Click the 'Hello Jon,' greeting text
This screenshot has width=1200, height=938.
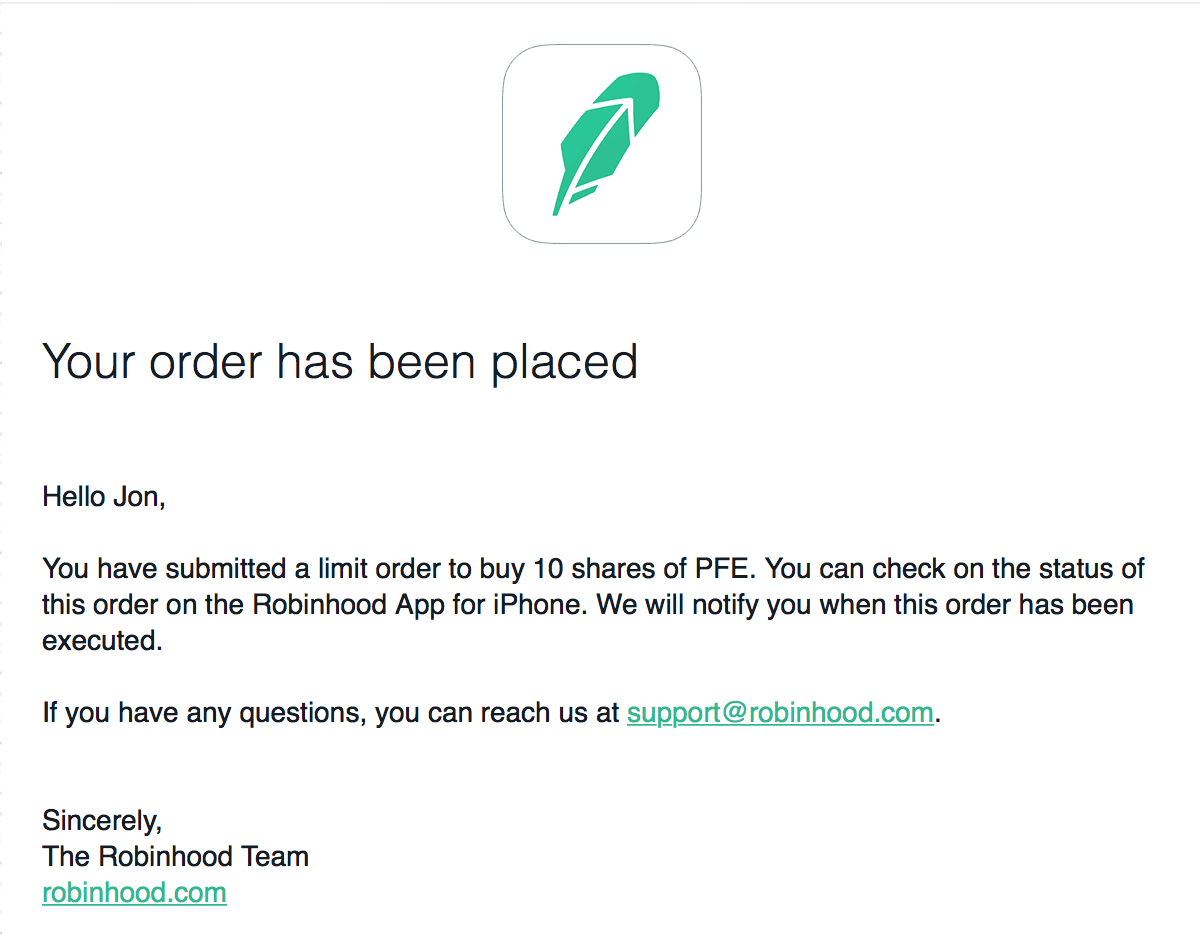[104, 497]
